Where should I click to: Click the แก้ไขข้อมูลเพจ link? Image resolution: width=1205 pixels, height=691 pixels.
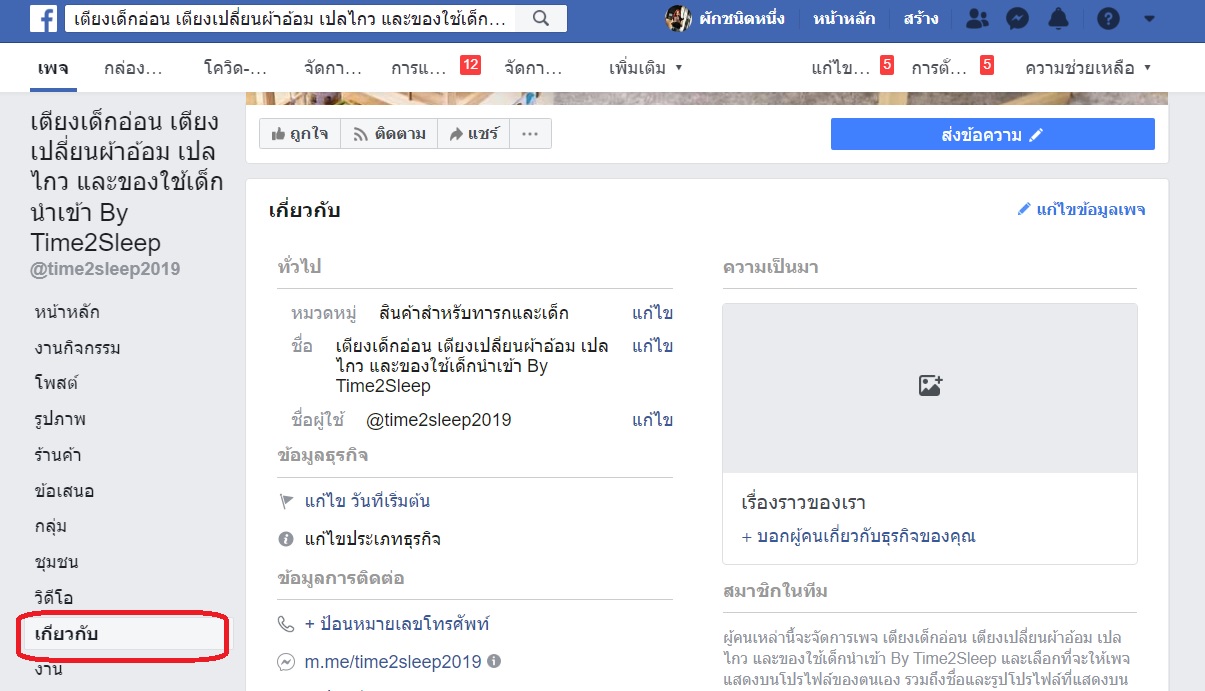1081,209
